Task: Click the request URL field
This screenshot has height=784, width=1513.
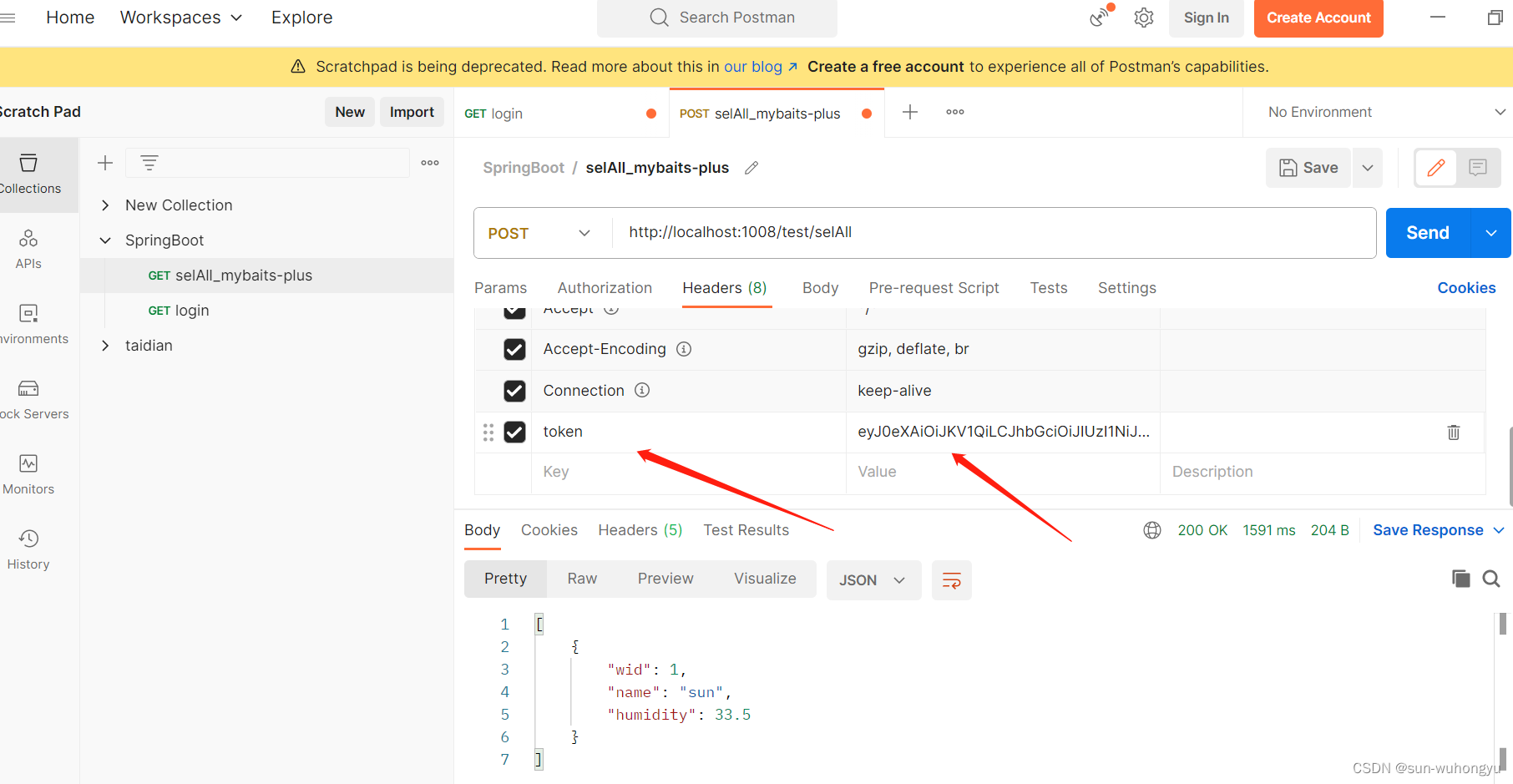Action: pyautogui.click(x=994, y=233)
